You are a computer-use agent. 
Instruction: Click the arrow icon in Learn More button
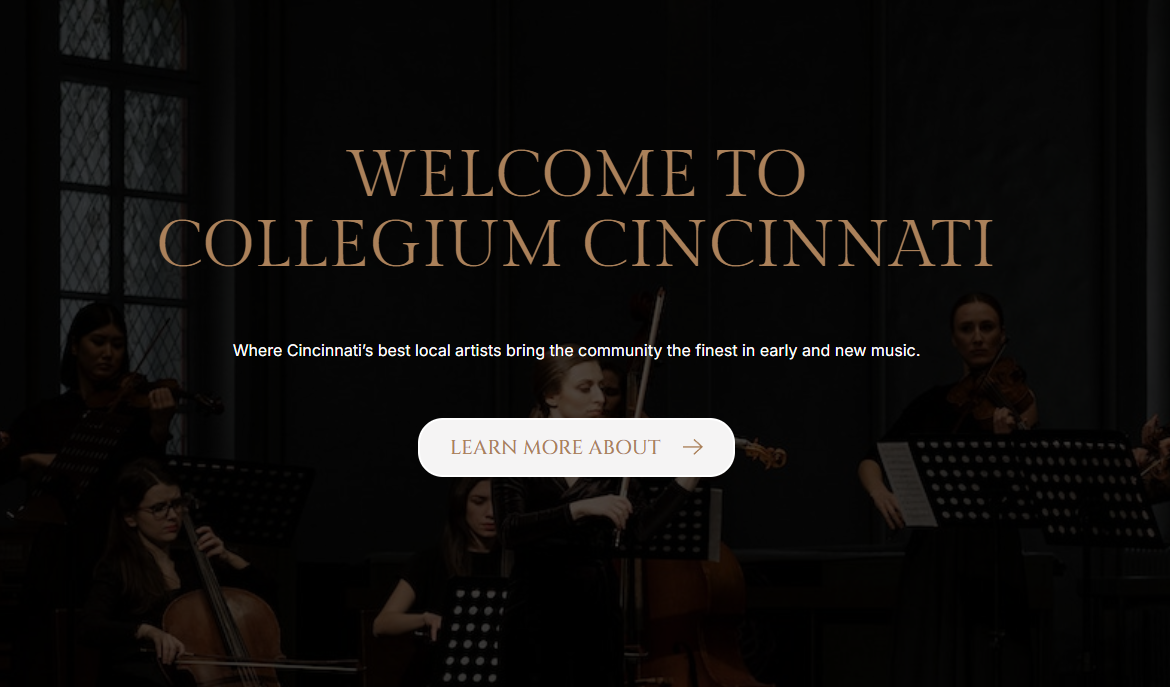click(692, 447)
